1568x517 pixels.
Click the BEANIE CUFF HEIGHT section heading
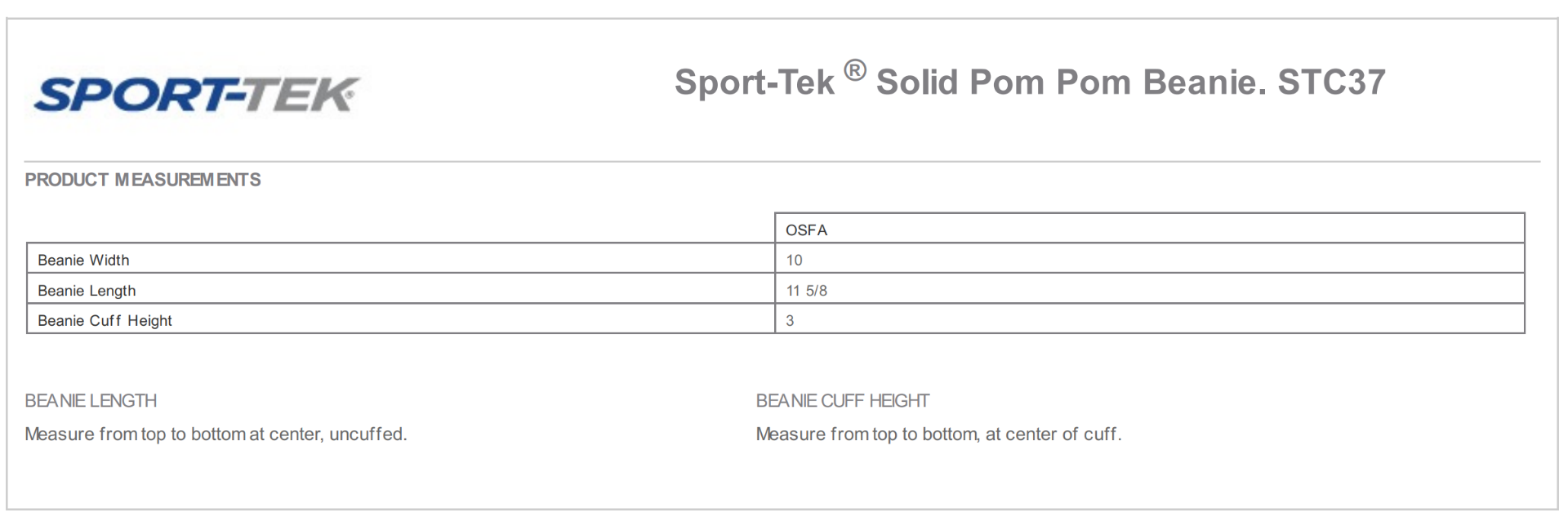coord(842,401)
